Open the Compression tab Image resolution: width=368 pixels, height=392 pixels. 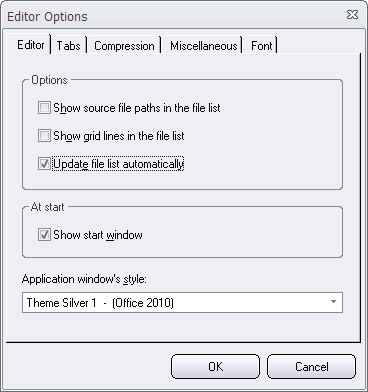124,45
